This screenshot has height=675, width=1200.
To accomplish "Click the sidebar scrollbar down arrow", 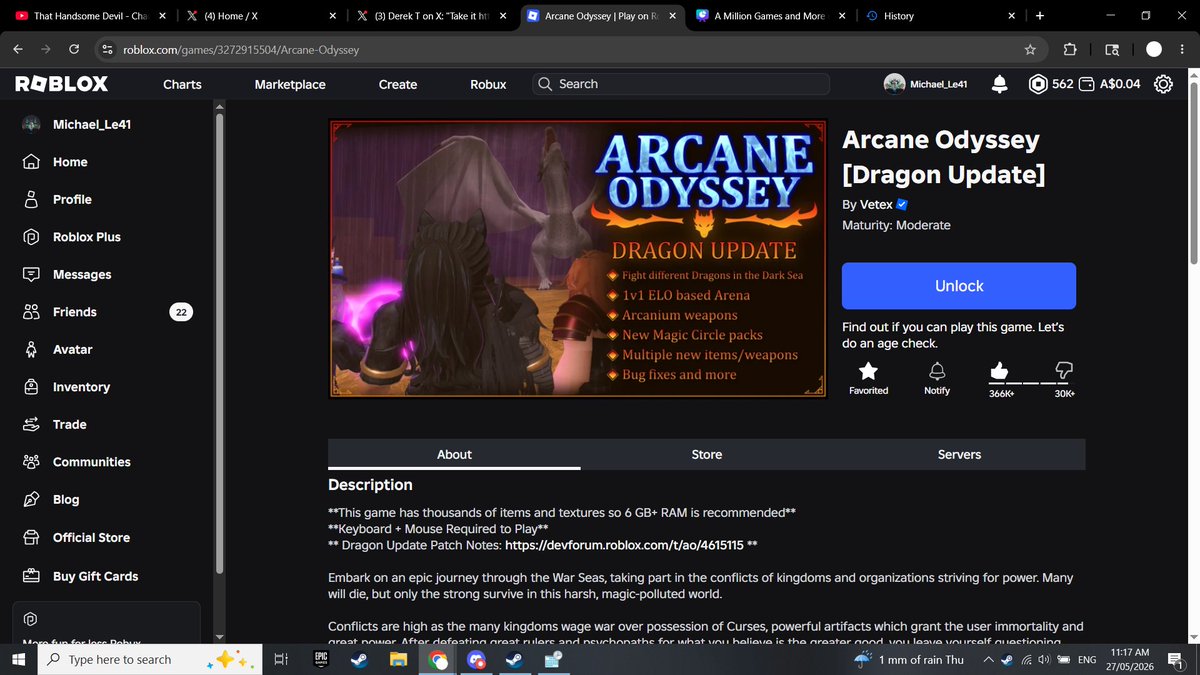I will click(219, 636).
